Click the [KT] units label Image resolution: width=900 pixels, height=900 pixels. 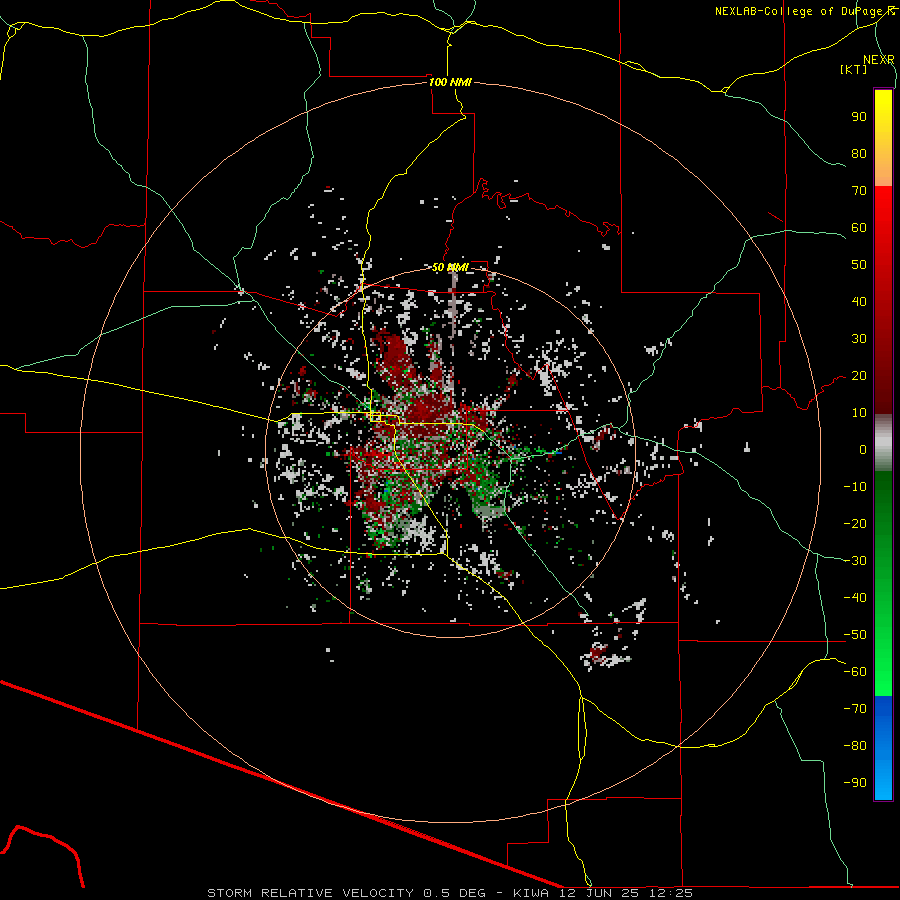[x=854, y=69]
